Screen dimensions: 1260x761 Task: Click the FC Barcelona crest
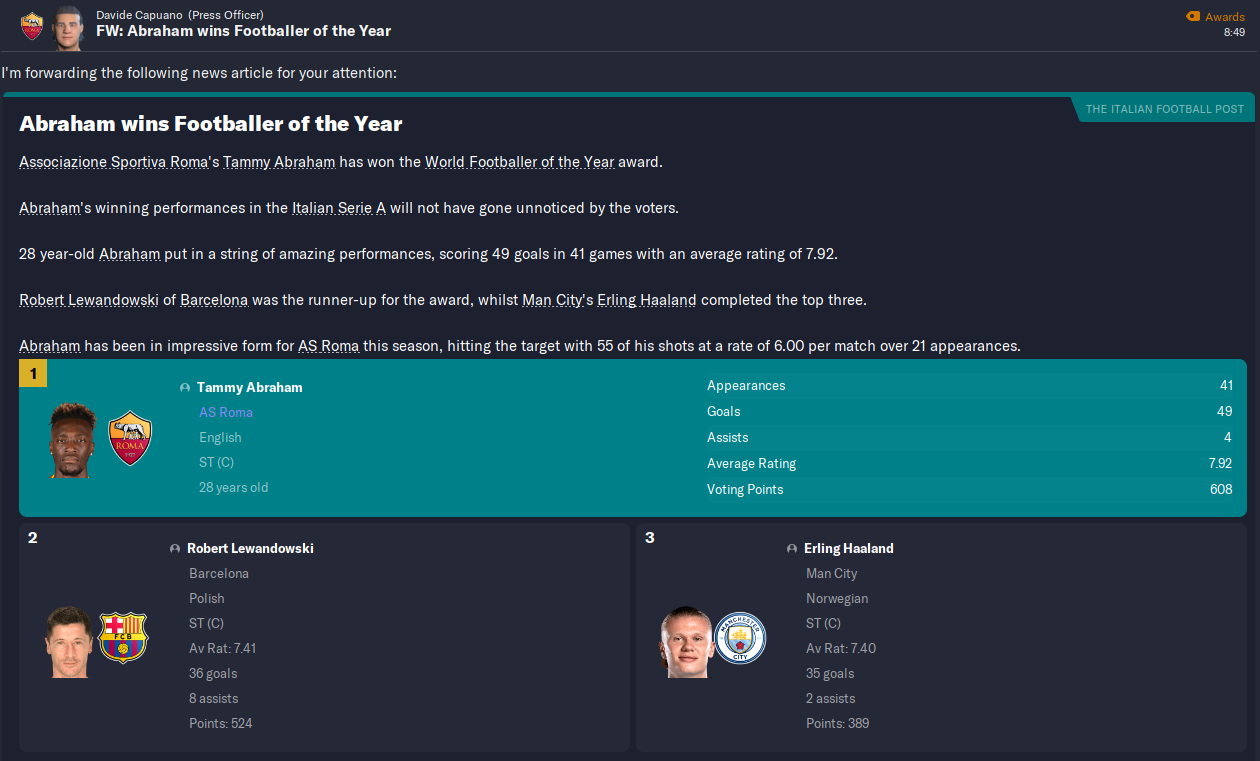[123, 637]
